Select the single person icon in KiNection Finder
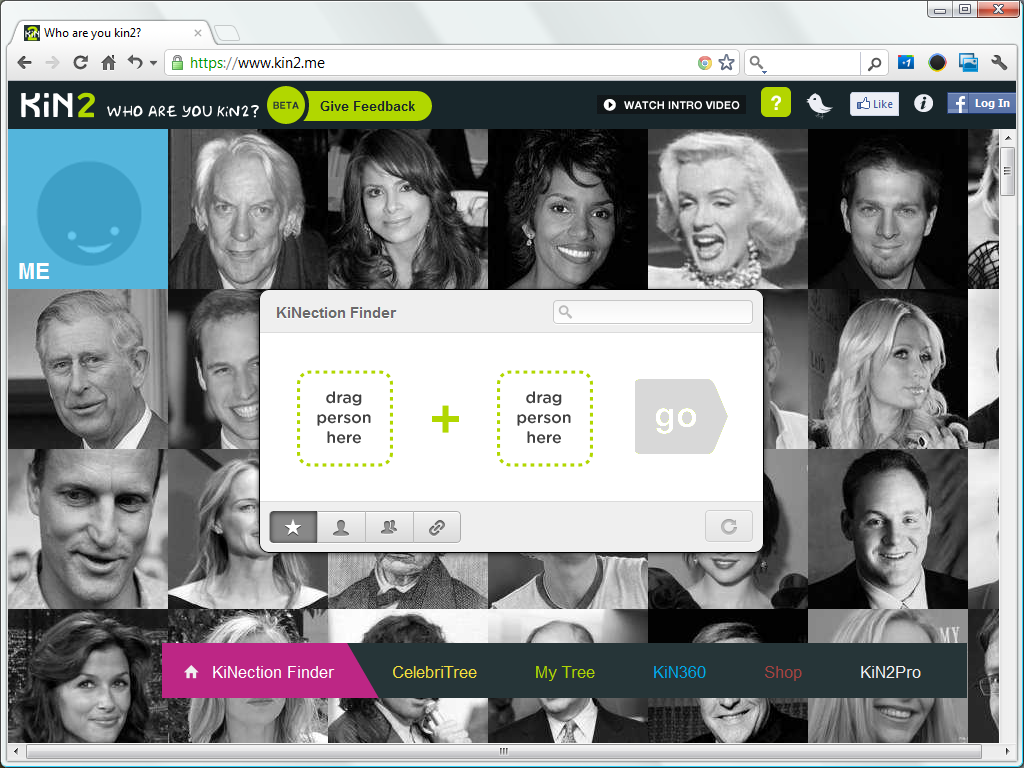Screen dimensions: 1024x768 (x=341, y=527)
